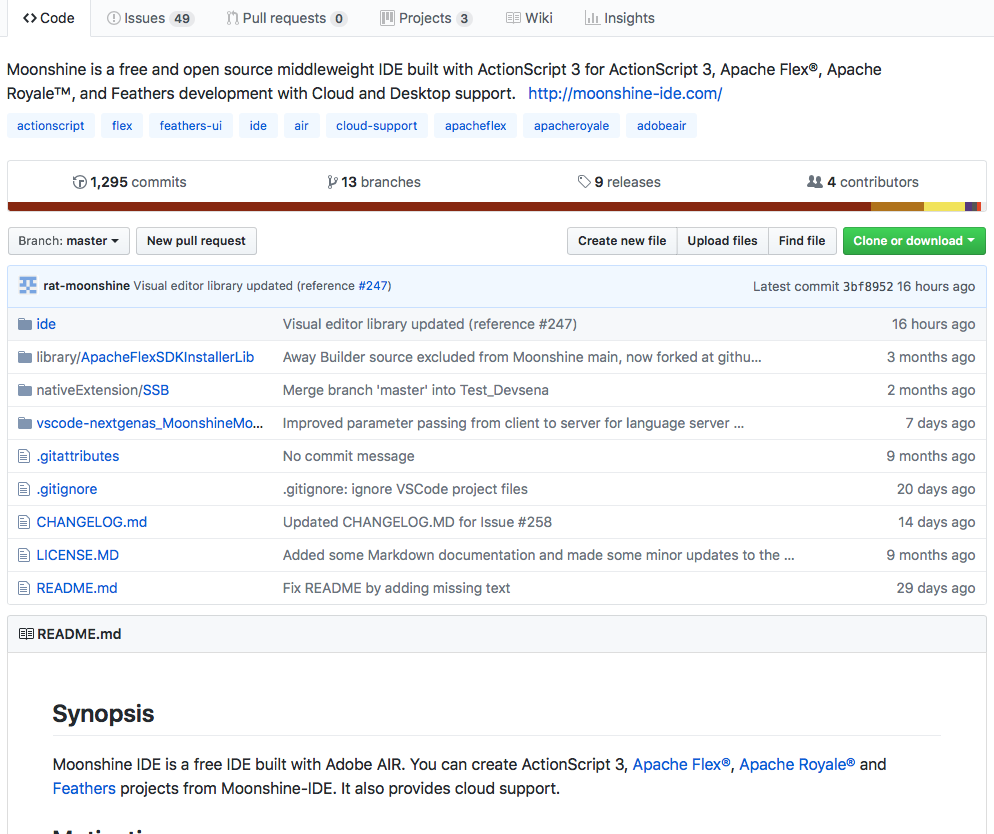This screenshot has height=834, width=994.
Task: Select the ide topic tag
Action: coord(258,125)
